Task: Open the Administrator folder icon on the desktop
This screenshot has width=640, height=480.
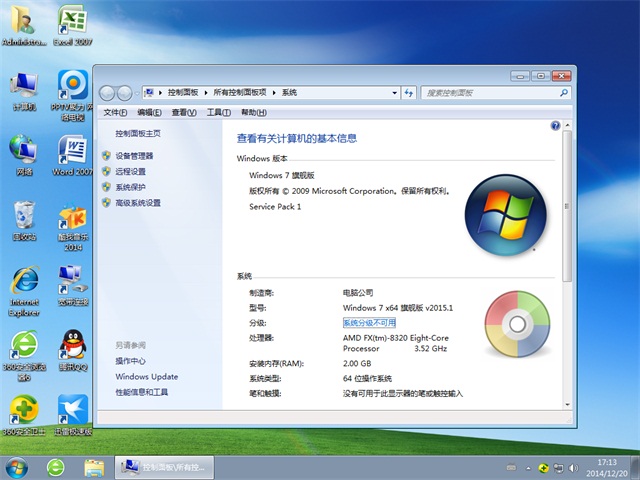Action: tap(23, 24)
